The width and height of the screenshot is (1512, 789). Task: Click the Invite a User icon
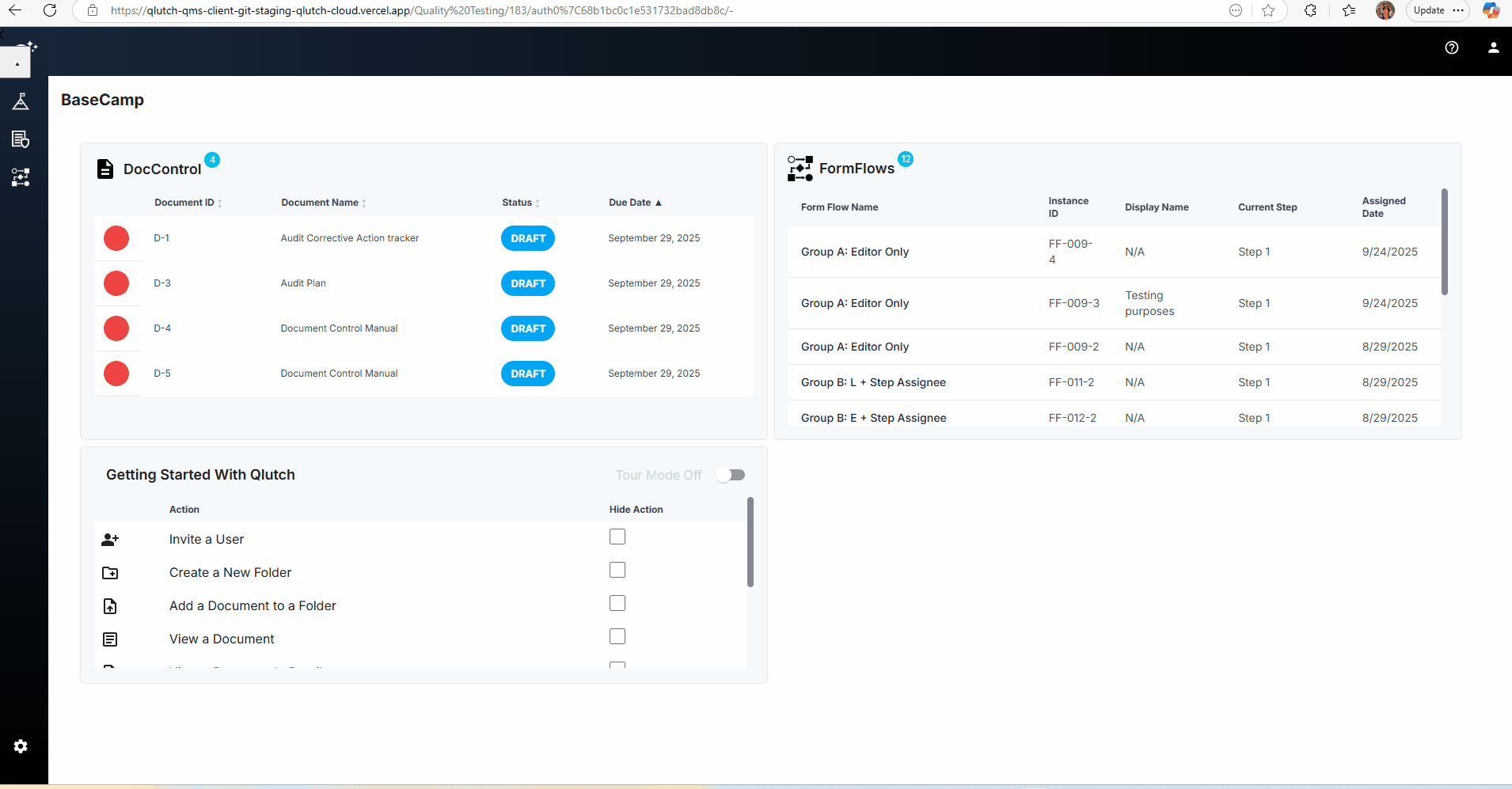coord(110,540)
